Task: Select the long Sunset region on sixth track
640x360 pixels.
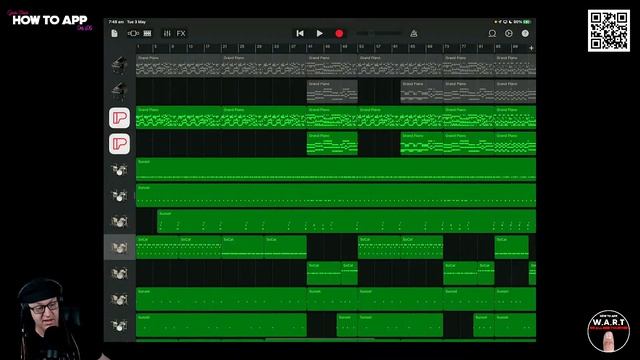Action: click(x=336, y=195)
